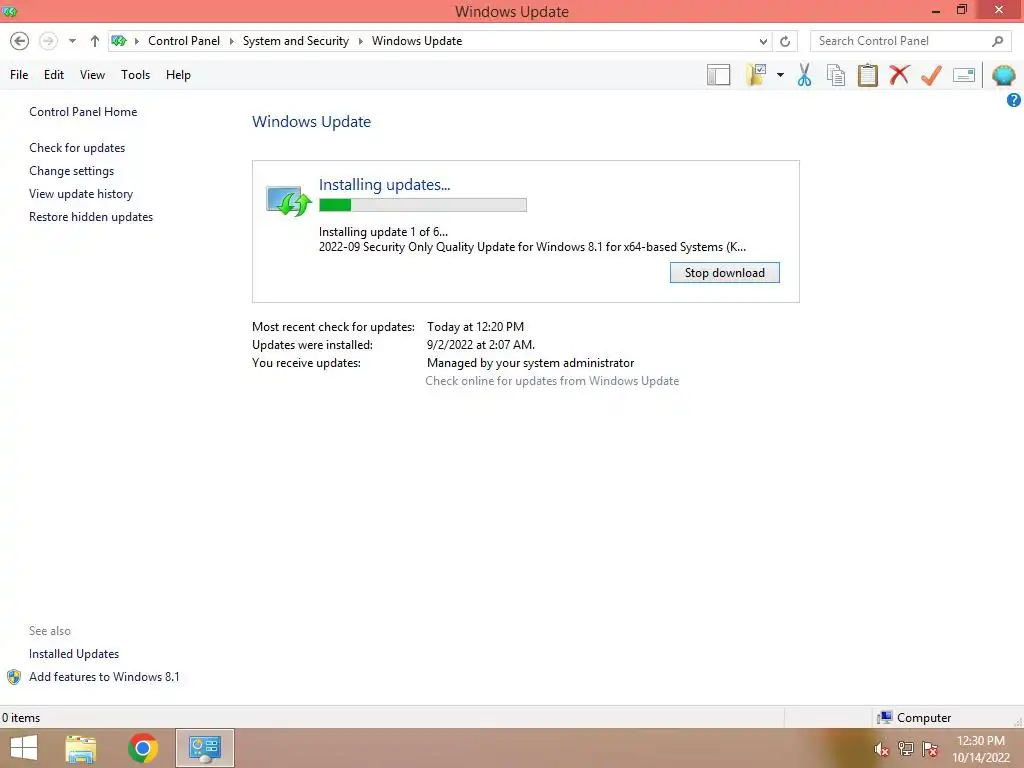Click the Control Panel icon in address bar
1024x768 pixels.
pos(119,41)
